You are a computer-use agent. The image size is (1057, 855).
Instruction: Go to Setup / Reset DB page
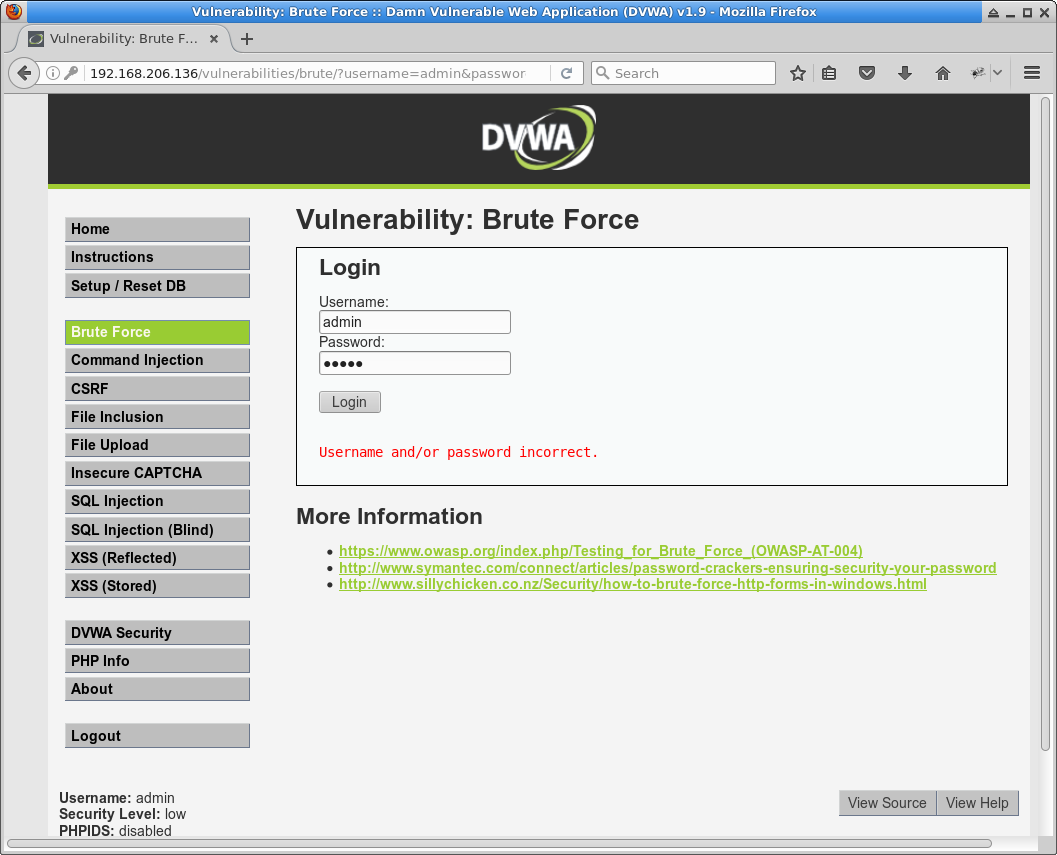tap(157, 286)
